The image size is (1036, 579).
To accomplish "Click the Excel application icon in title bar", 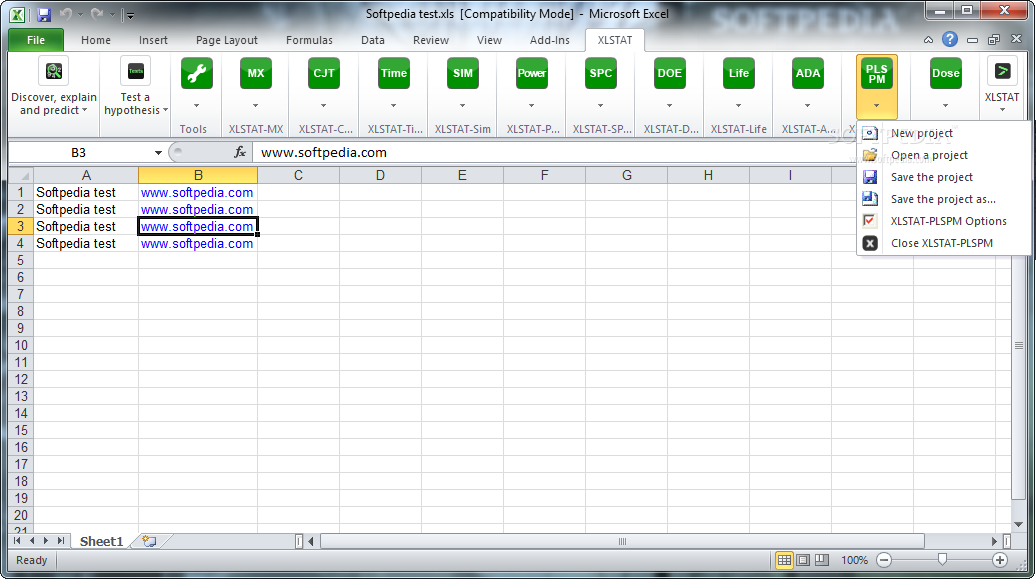I will pos(17,15).
